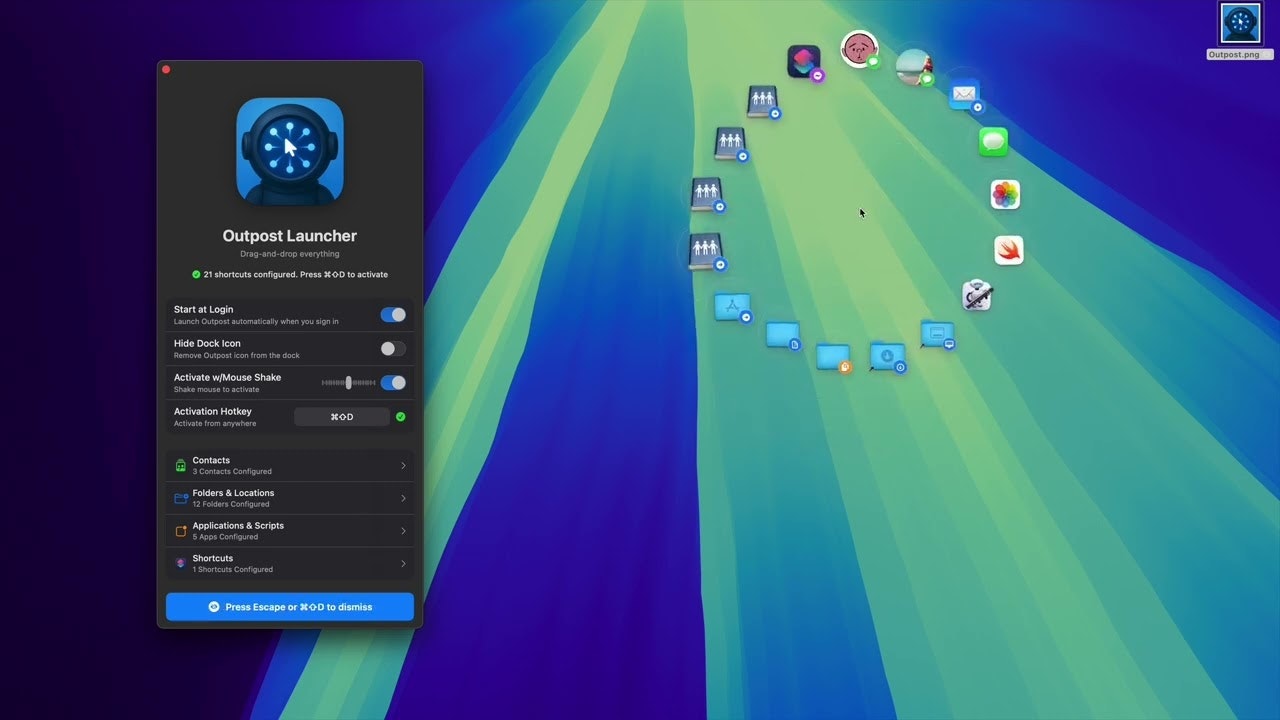Image resolution: width=1280 pixels, height=720 pixels.
Task: Click the green checkmark beside the hotkey field
Action: [x=401, y=417]
